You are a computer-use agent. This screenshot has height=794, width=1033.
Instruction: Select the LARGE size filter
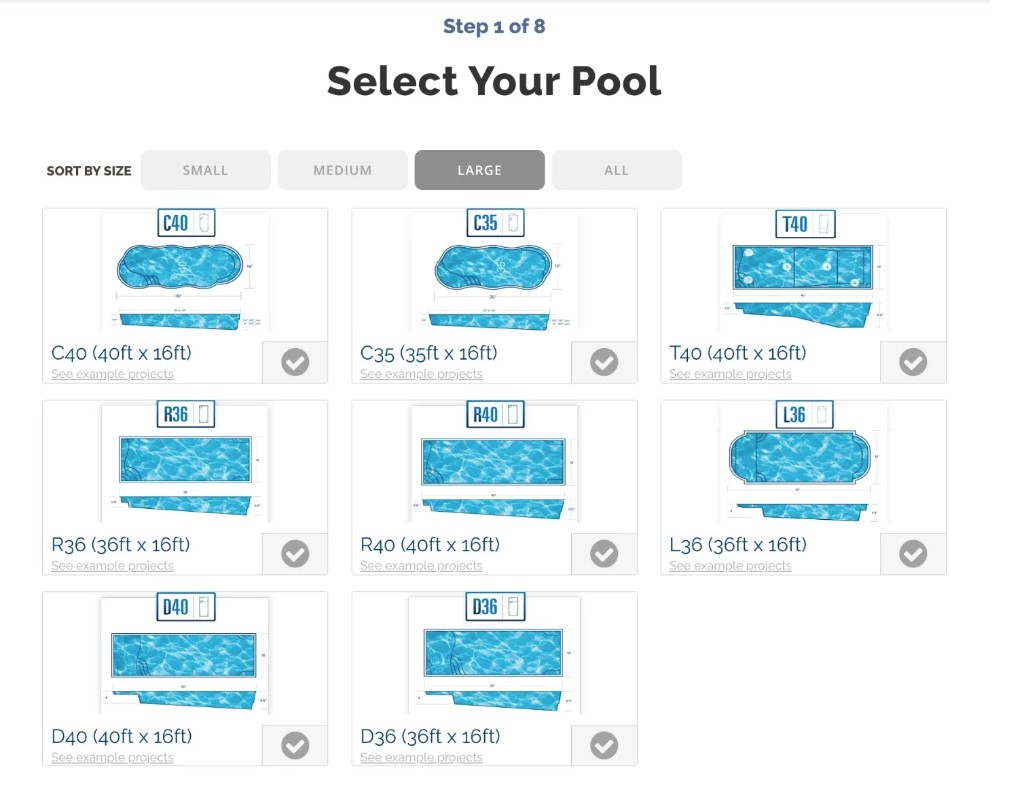(479, 169)
